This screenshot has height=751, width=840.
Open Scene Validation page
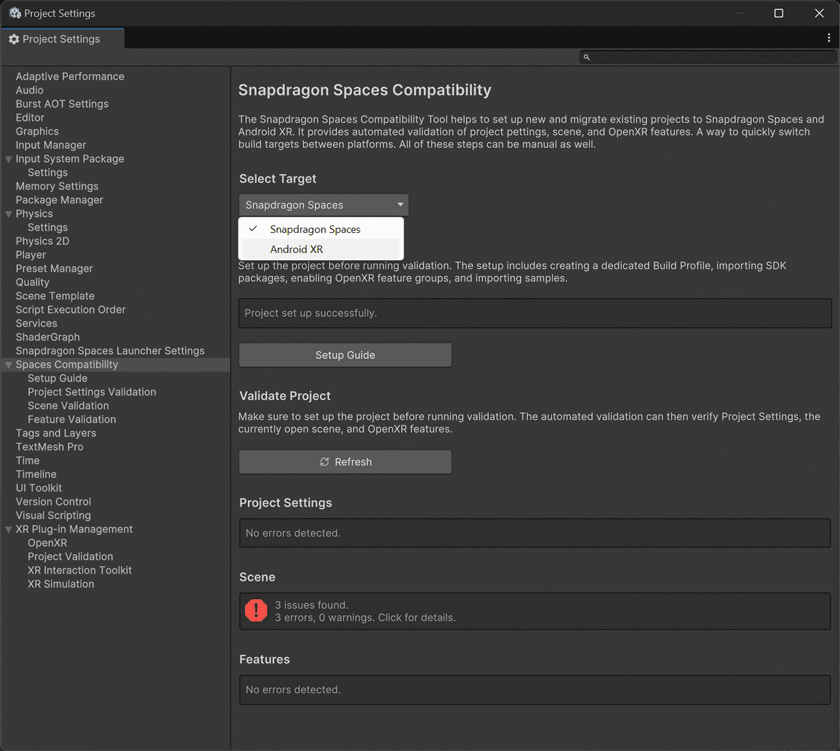[68, 406]
